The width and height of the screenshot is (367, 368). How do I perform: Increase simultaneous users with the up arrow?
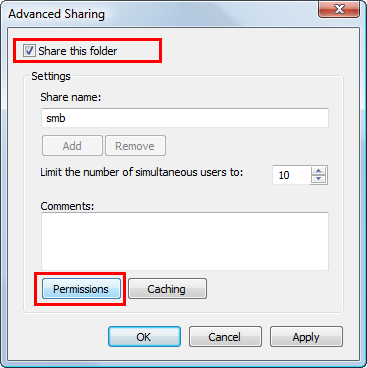point(319,171)
